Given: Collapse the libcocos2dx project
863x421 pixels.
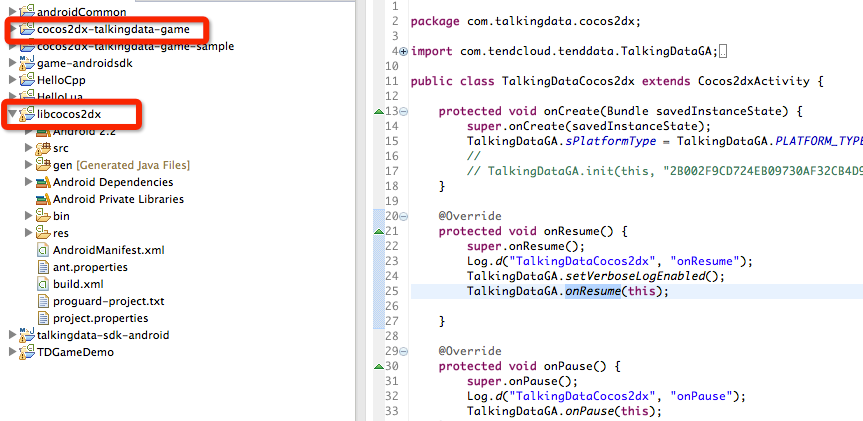Looking at the screenshot, I should 13,114.
